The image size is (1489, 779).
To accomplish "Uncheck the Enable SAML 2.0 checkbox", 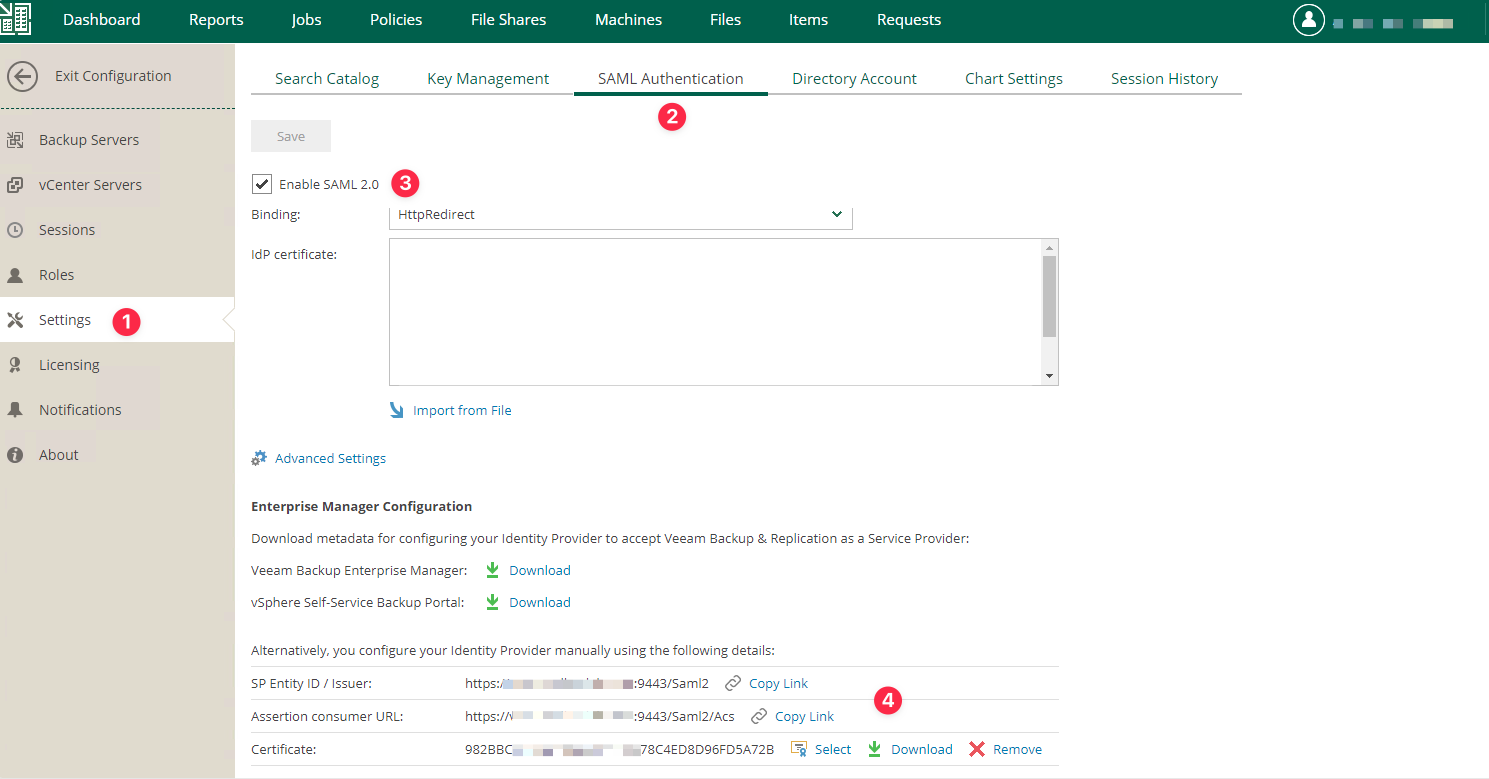I will tap(262, 184).
